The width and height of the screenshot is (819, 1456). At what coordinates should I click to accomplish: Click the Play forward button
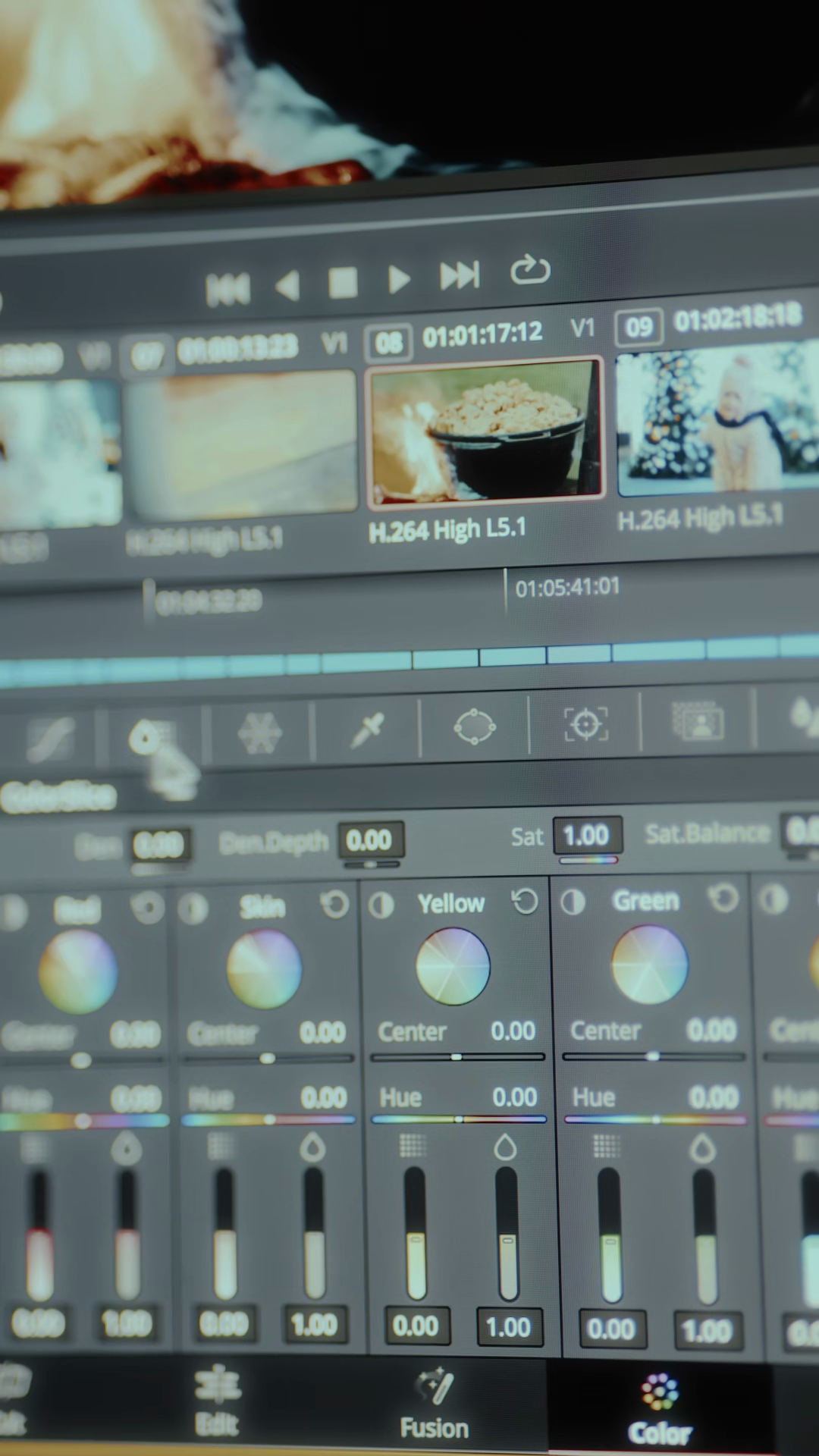[398, 280]
